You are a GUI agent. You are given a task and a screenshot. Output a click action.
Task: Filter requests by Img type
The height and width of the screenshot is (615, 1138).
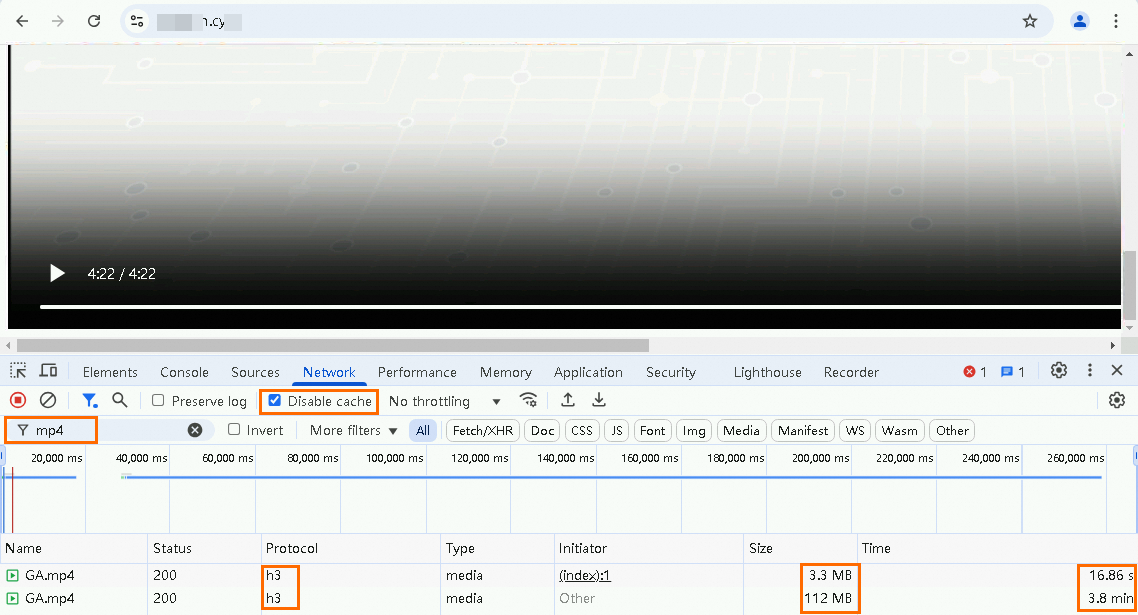(x=694, y=431)
